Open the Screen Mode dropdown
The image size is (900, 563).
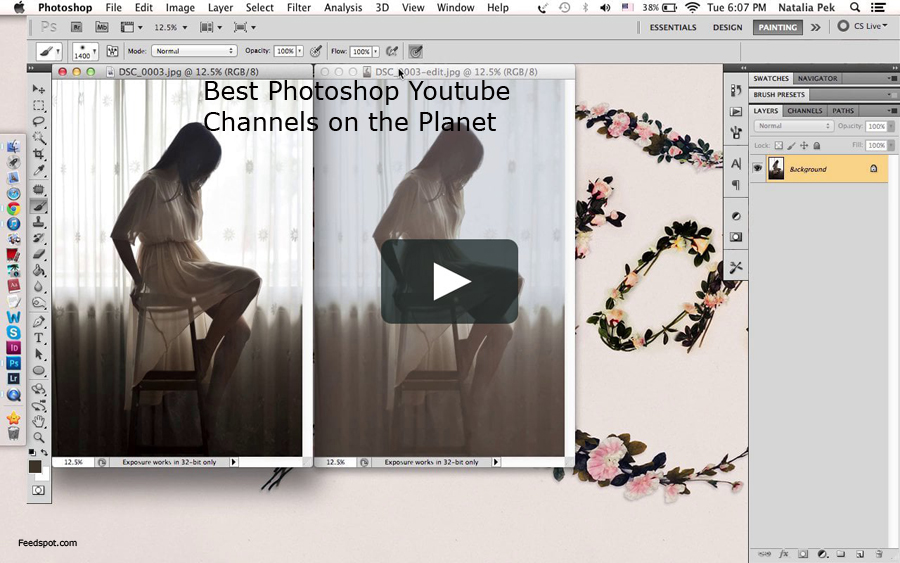[x=245, y=27]
